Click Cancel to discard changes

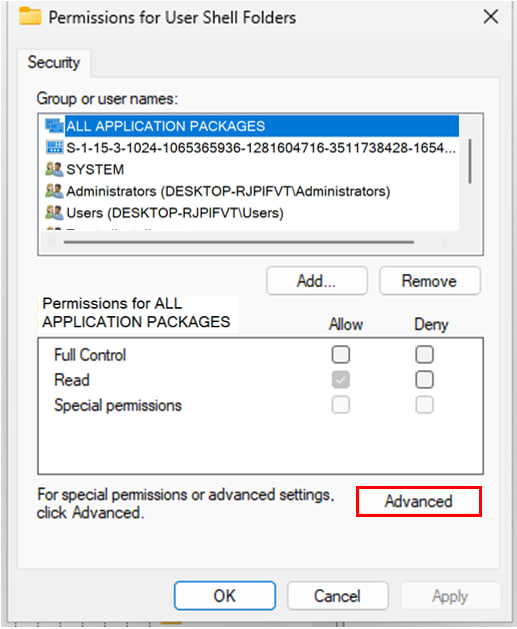tap(338, 596)
